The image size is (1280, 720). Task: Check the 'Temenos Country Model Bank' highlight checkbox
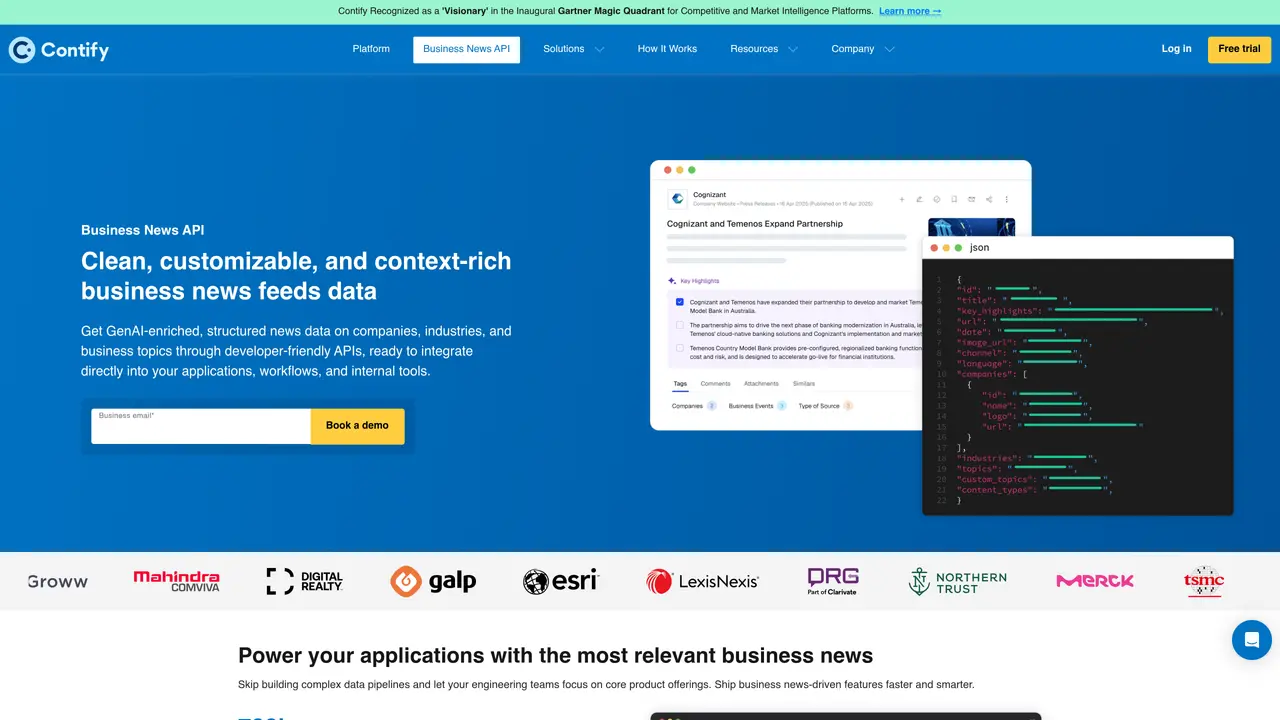(680, 348)
